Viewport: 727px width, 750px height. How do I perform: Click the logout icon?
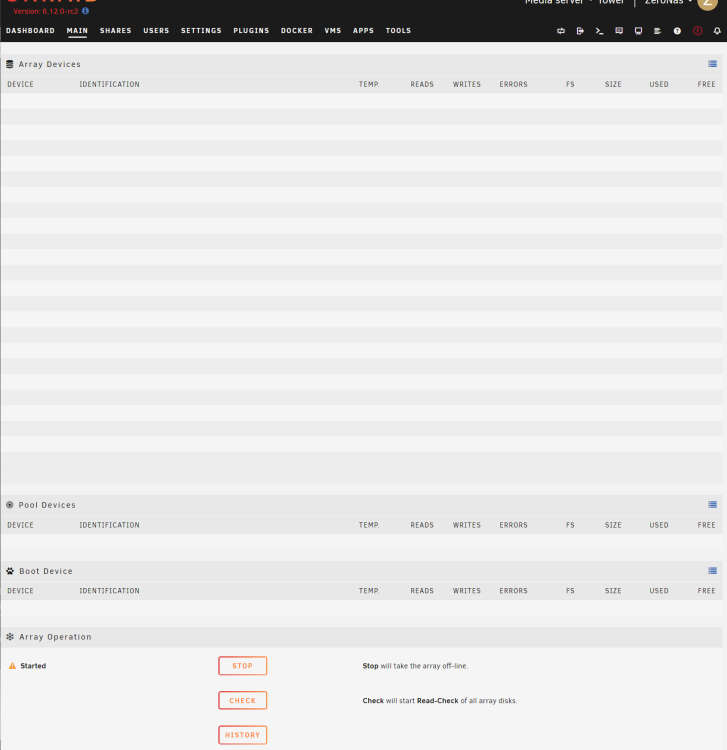point(580,31)
